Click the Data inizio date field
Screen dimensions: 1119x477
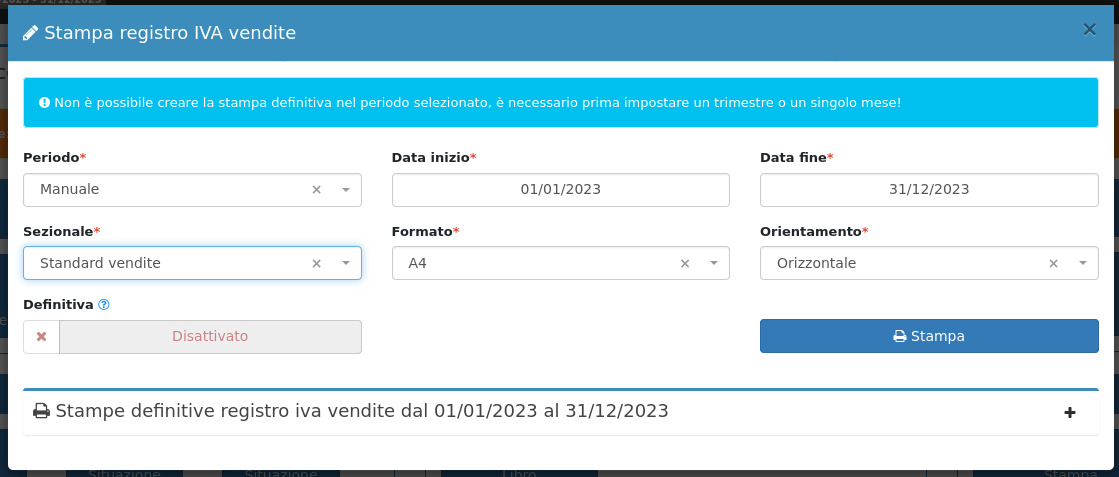click(x=560, y=190)
